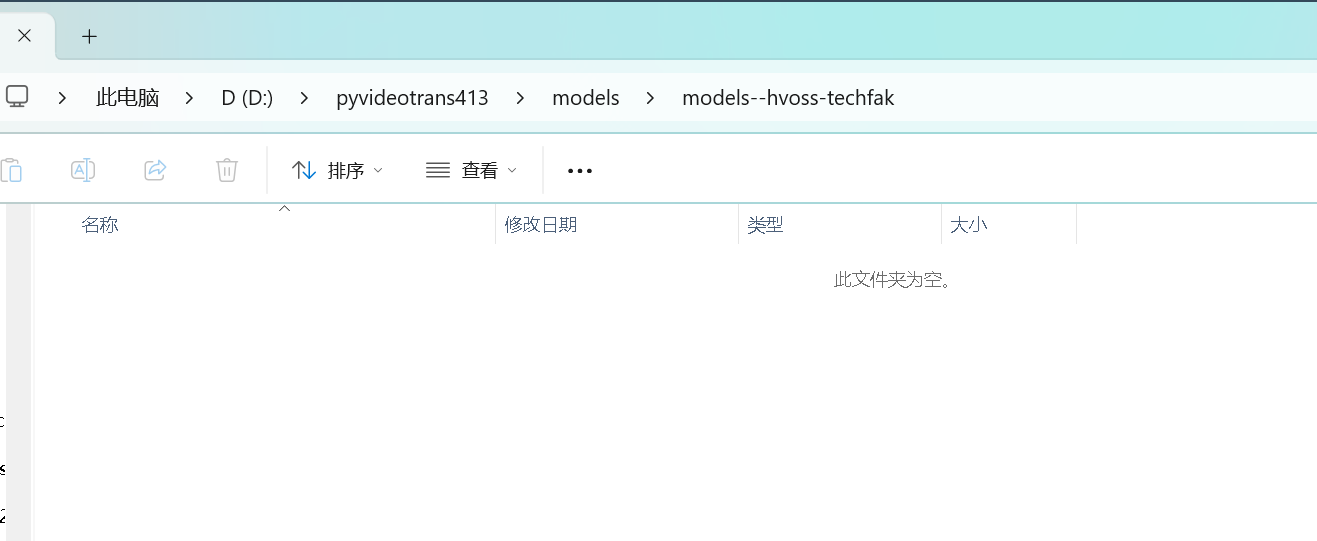Click the models--hvoss-techfak breadcrumb segment
Screen dimensions: 1317x541
point(788,98)
